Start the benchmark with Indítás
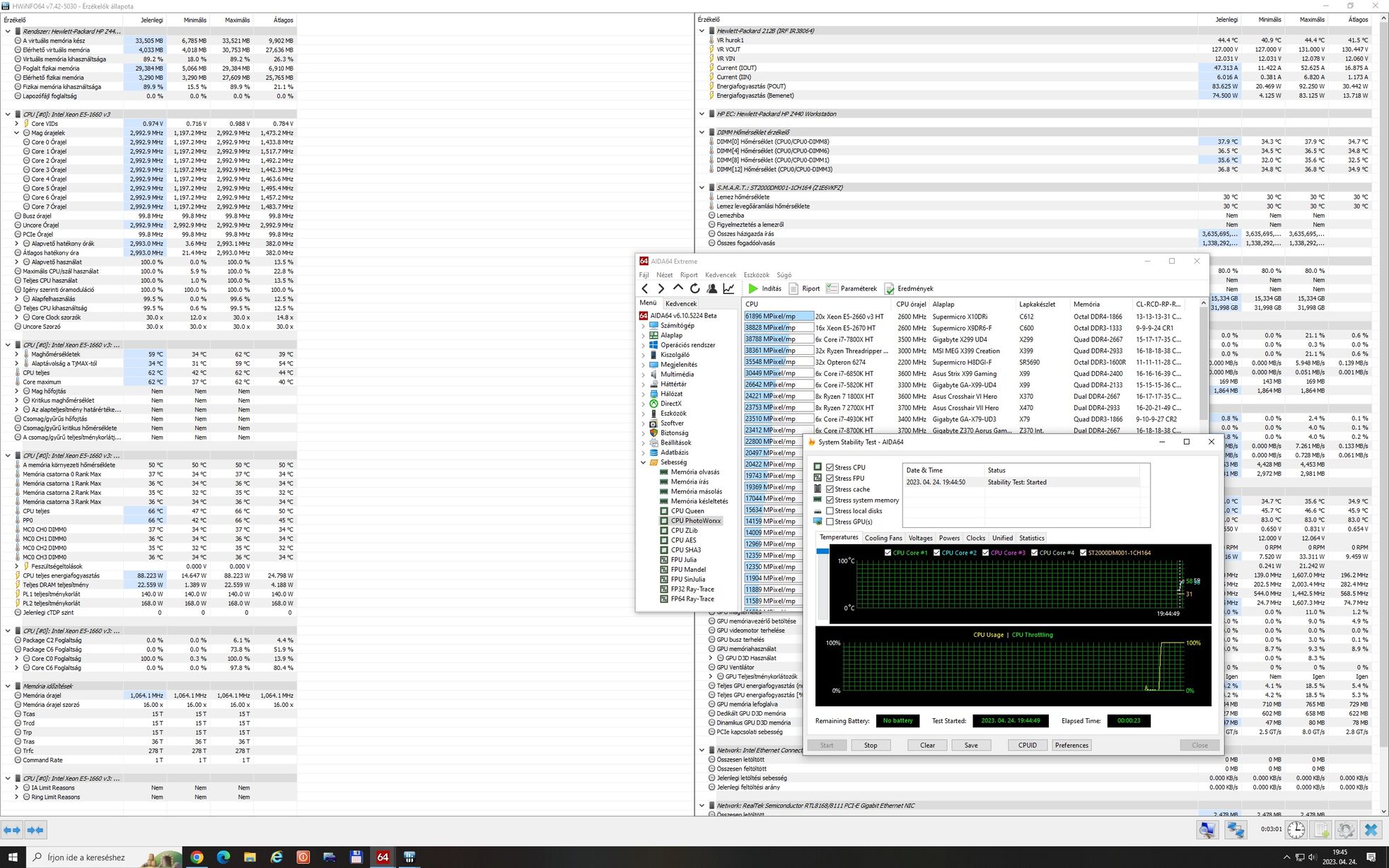 [x=765, y=288]
